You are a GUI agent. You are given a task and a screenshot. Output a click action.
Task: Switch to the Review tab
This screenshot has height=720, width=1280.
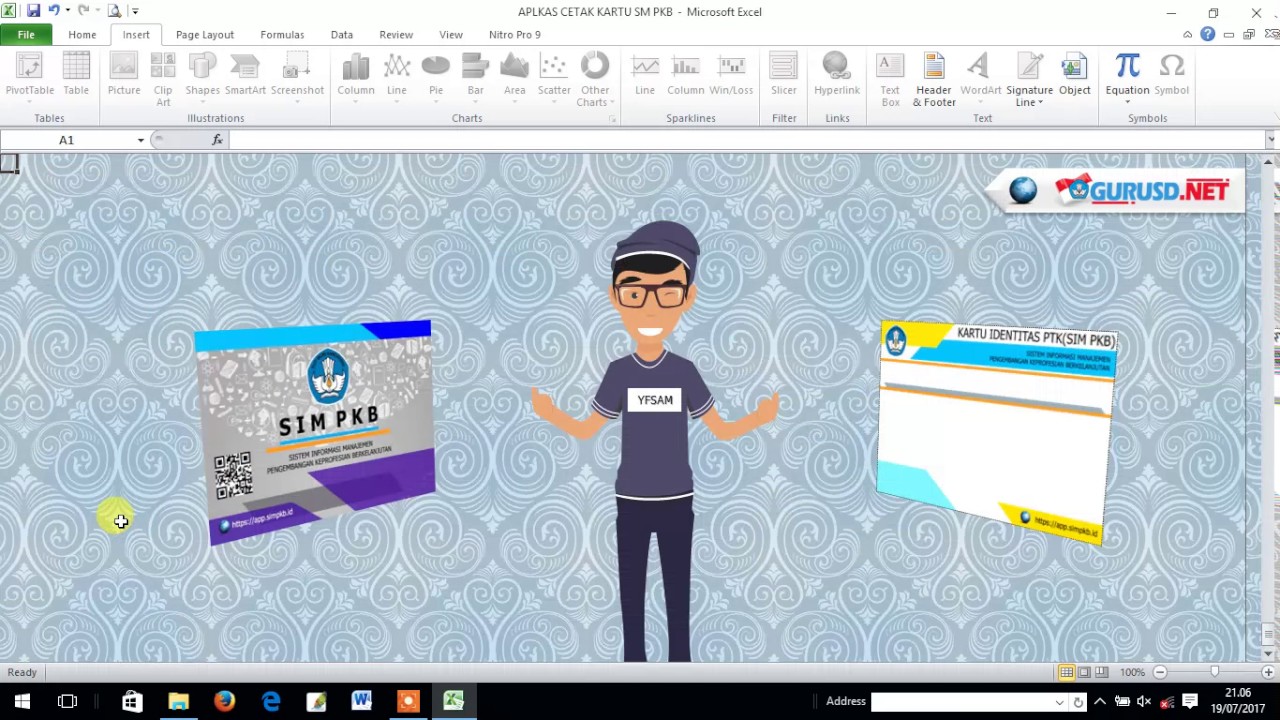click(396, 35)
